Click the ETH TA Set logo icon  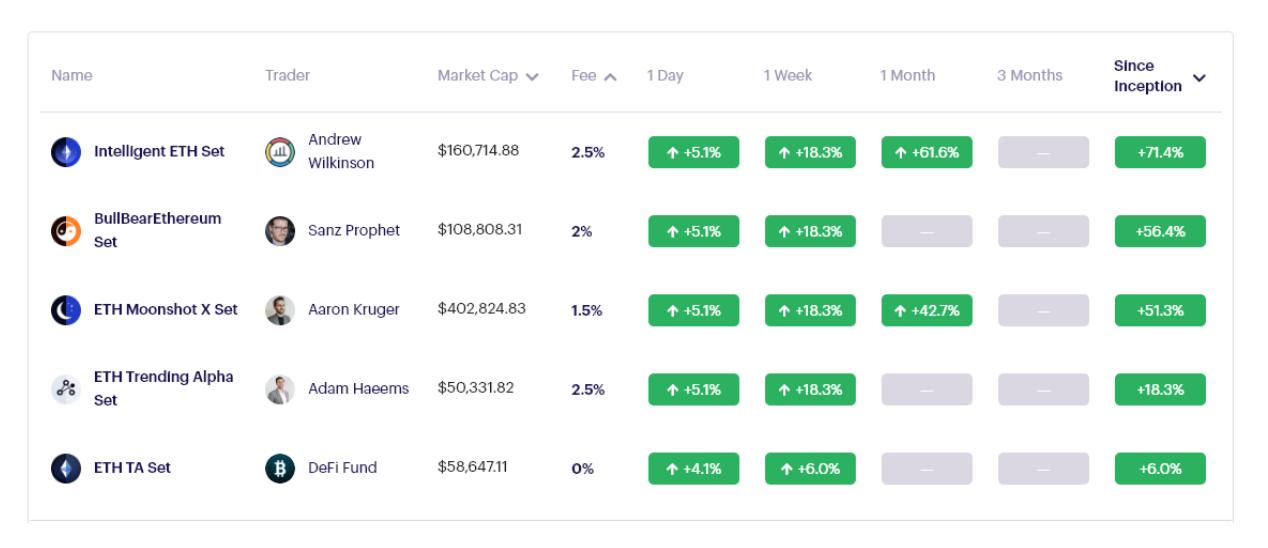click(x=65, y=468)
